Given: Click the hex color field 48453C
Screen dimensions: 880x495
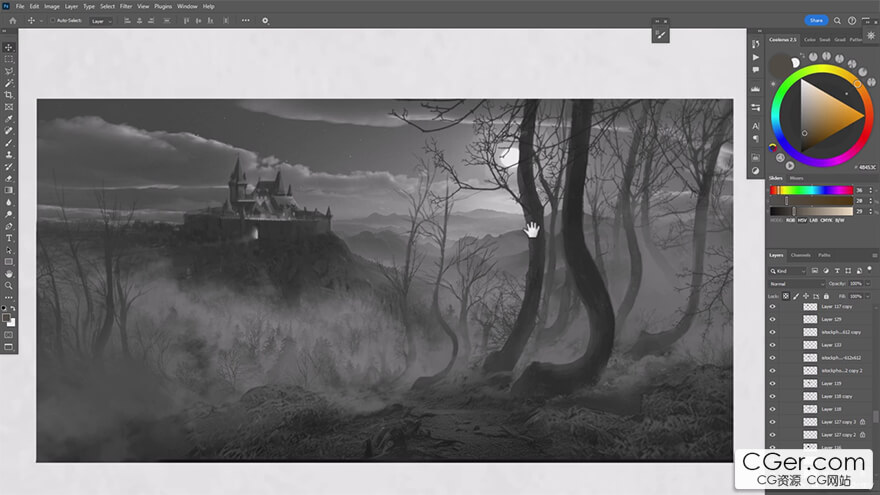Looking at the screenshot, I should [x=867, y=167].
